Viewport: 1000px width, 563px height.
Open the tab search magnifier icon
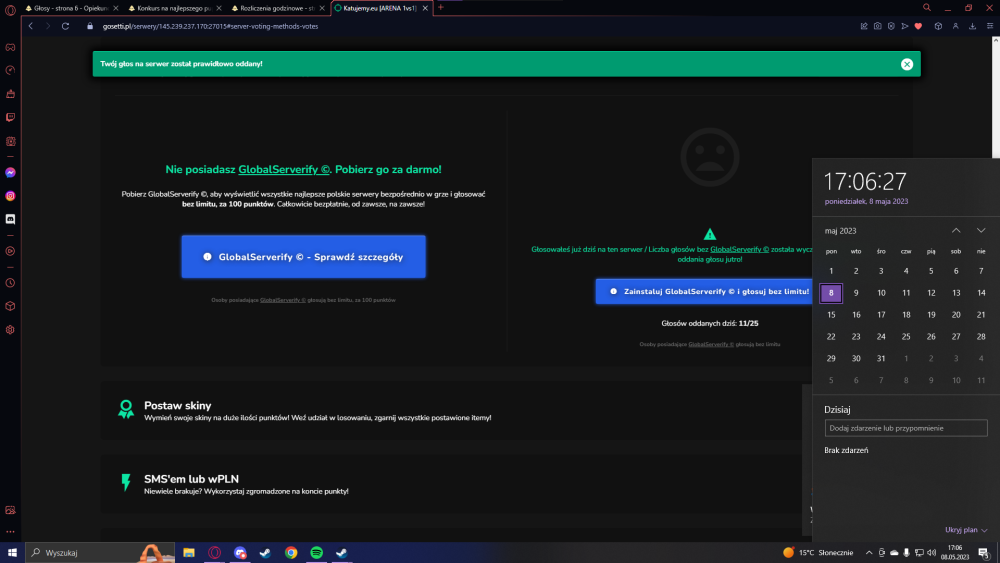click(x=927, y=8)
